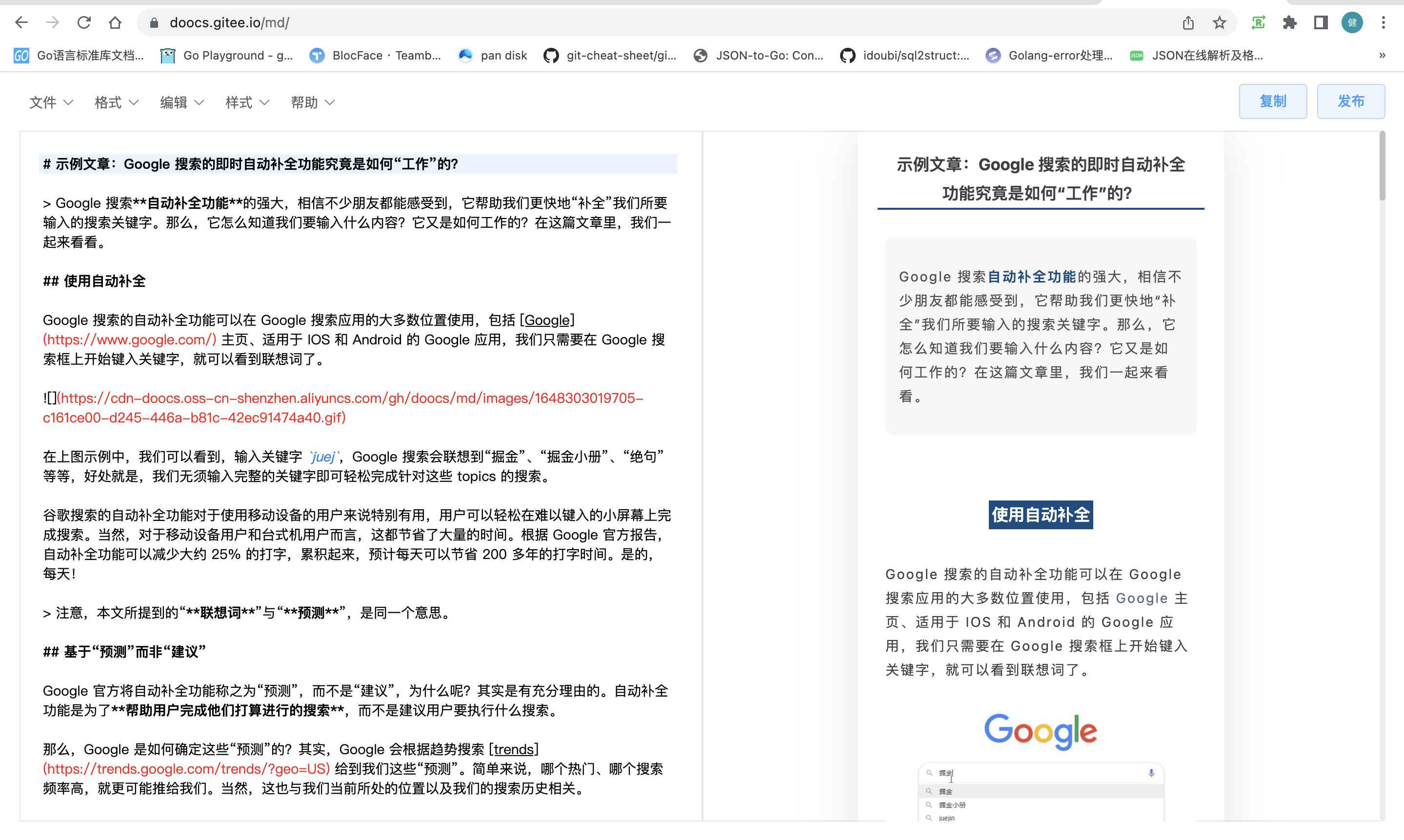Image resolution: width=1404 pixels, height=840 pixels.
Task: Click the 使用自动补全 heading in preview
Action: pyautogui.click(x=1041, y=515)
